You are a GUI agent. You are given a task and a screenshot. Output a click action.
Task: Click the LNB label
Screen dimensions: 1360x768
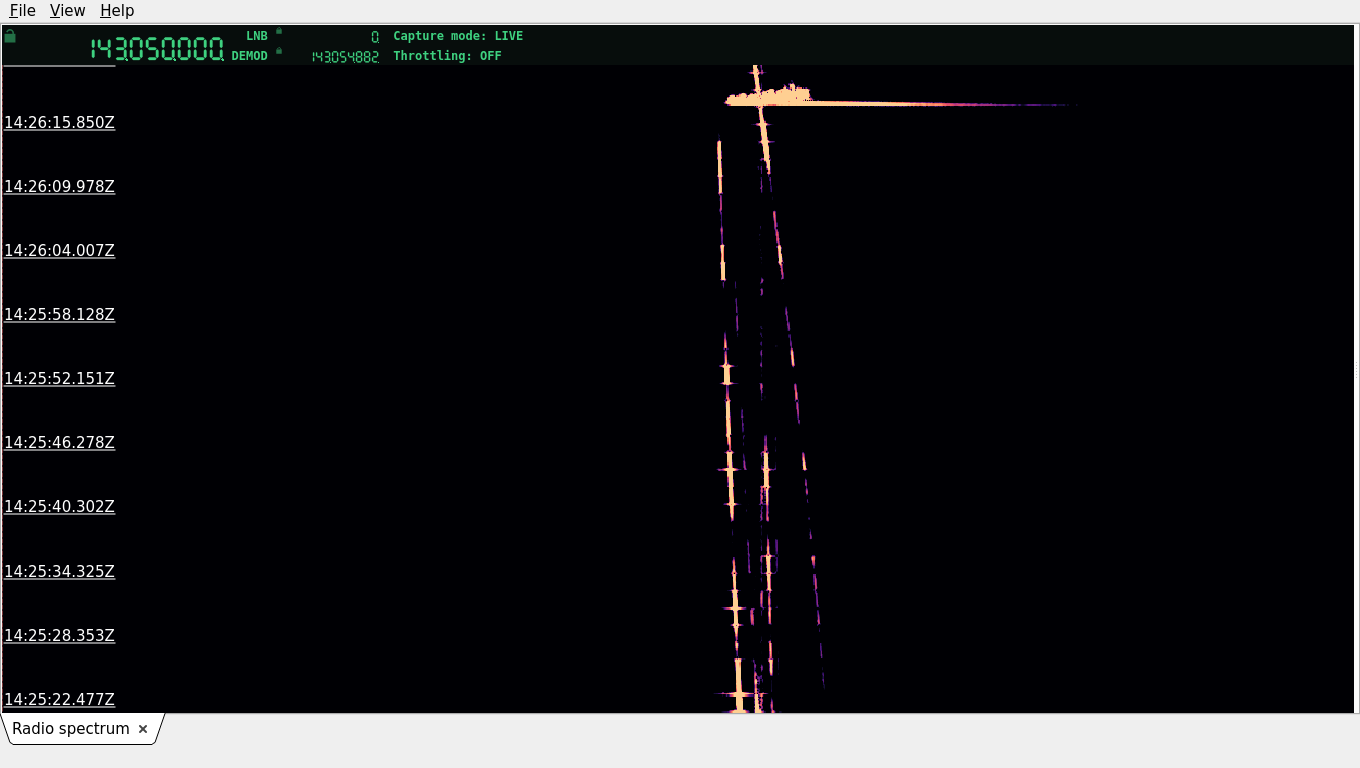[x=257, y=36]
